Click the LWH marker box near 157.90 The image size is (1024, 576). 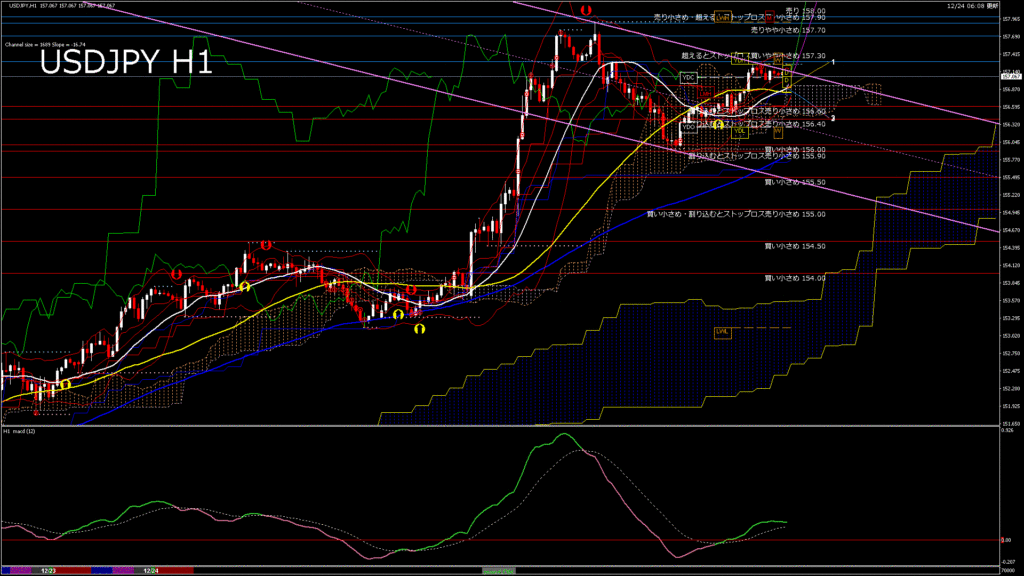(x=722, y=17)
